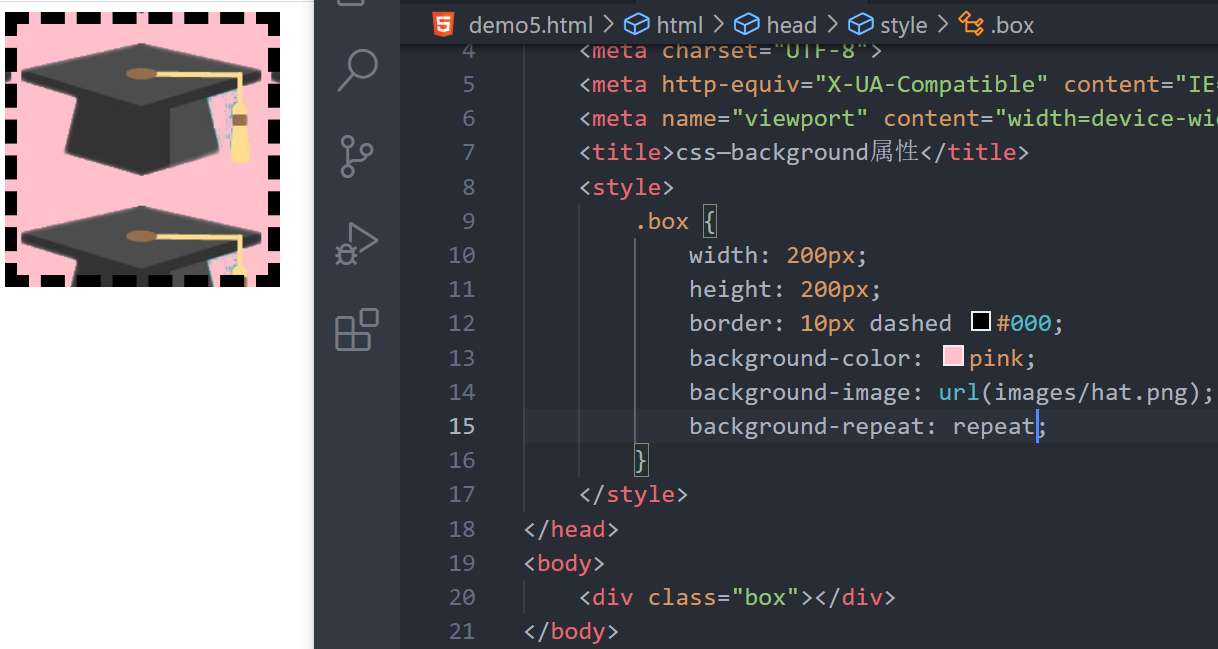
Task: Click the border property on line 12
Action: tap(730, 323)
